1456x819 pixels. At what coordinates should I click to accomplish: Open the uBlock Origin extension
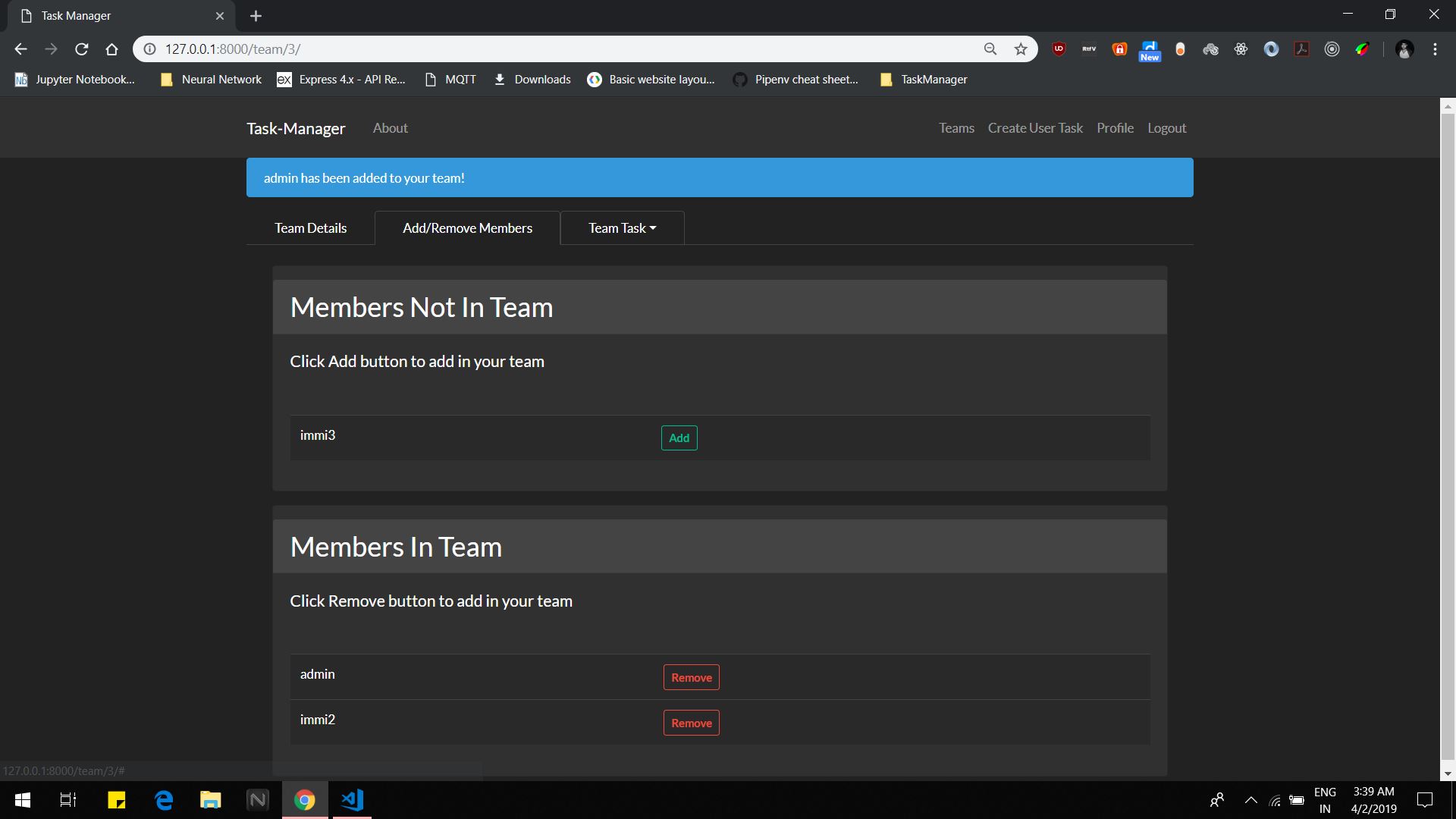(x=1059, y=49)
